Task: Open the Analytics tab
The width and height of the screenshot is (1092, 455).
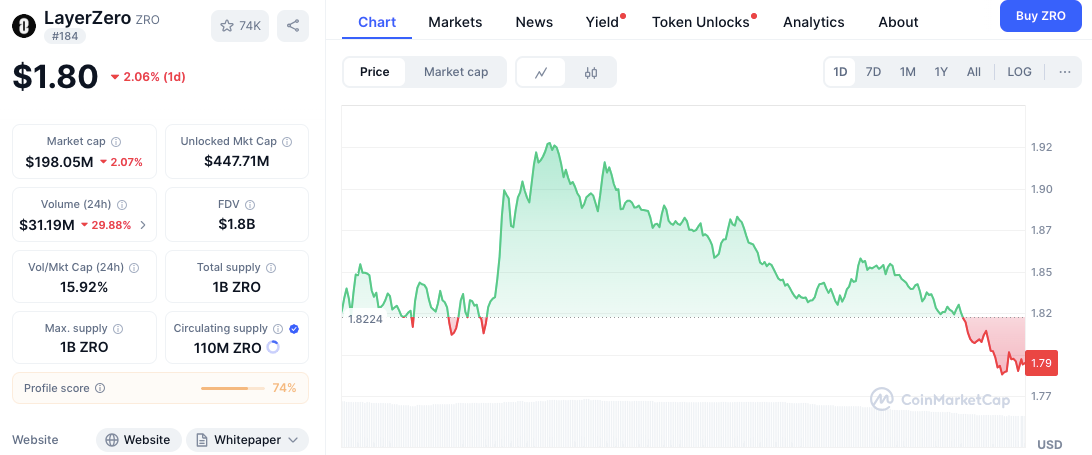Action: tap(813, 22)
